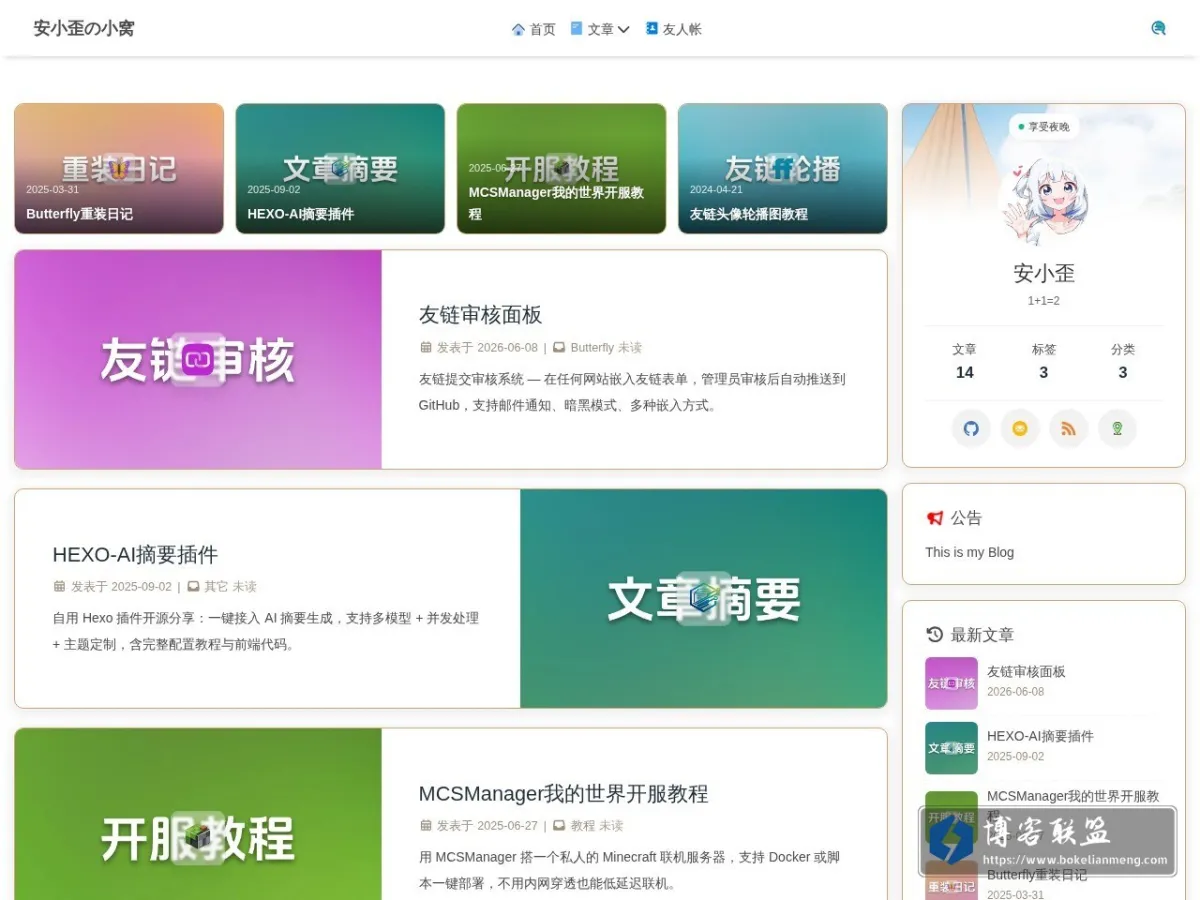Click the 自用 Hexo 插件开源分享 excerpt text
This screenshot has height=900, width=1200.
pyautogui.click(x=266, y=631)
